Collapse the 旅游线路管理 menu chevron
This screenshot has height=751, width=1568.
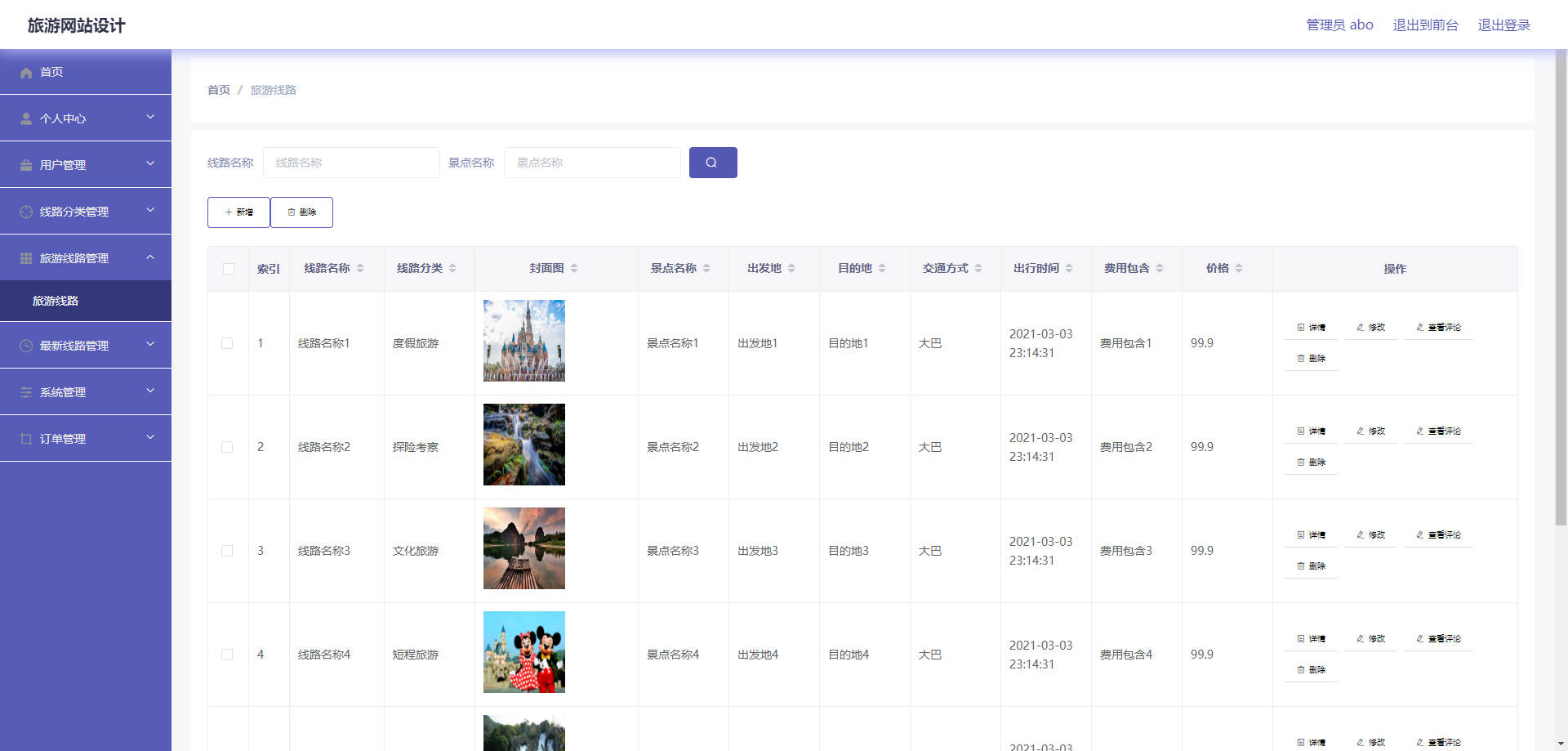(x=150, y=257)
